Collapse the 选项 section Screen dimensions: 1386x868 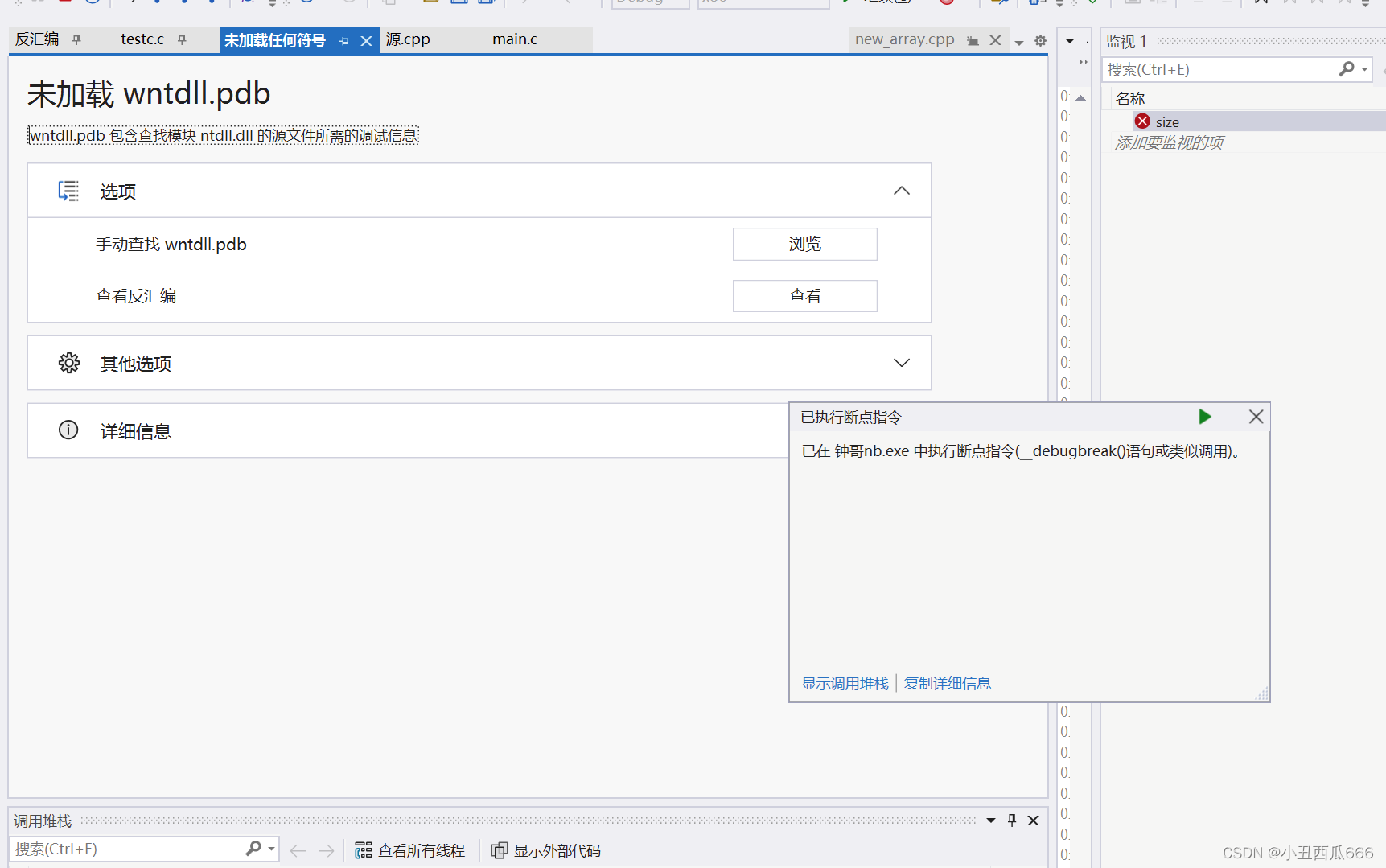(902, 191)
